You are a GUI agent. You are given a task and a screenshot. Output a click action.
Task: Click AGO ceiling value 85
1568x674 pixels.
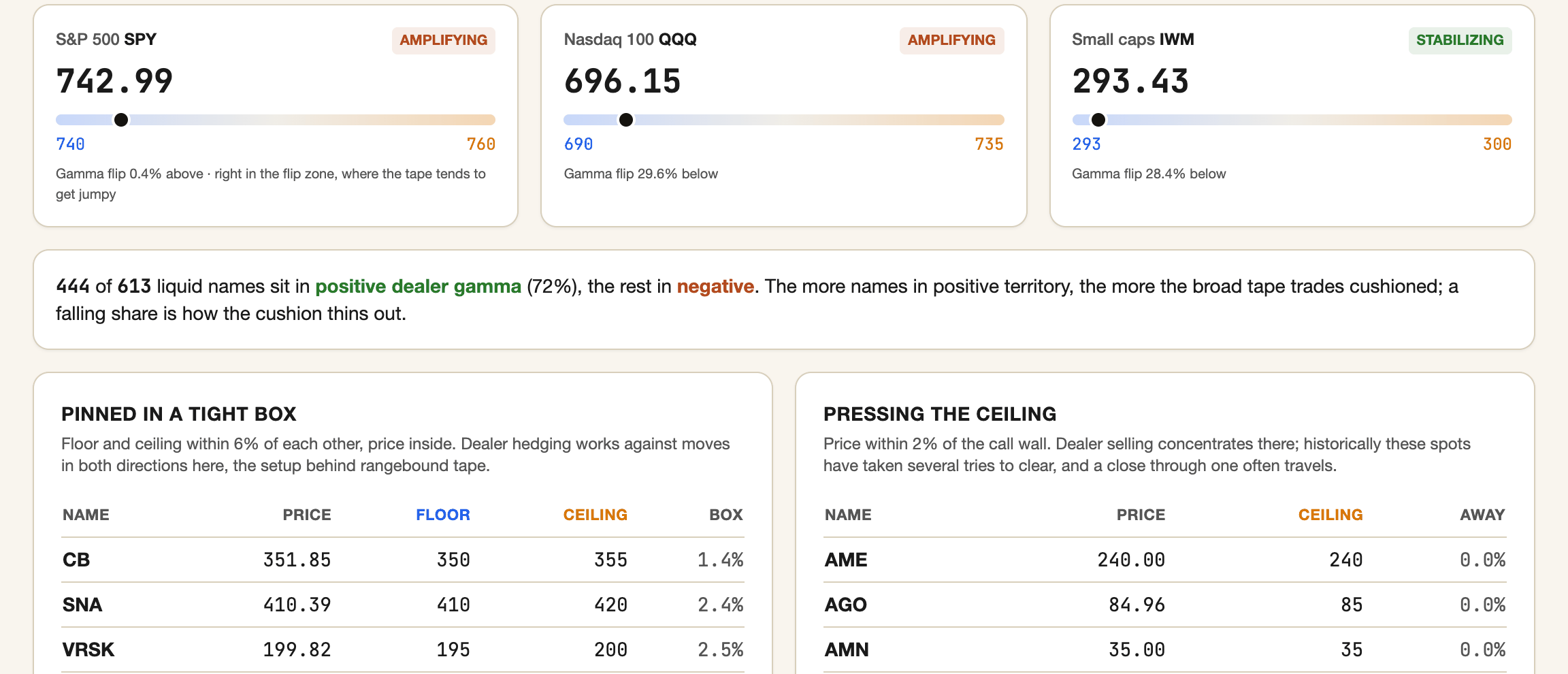coord(1352,605)
